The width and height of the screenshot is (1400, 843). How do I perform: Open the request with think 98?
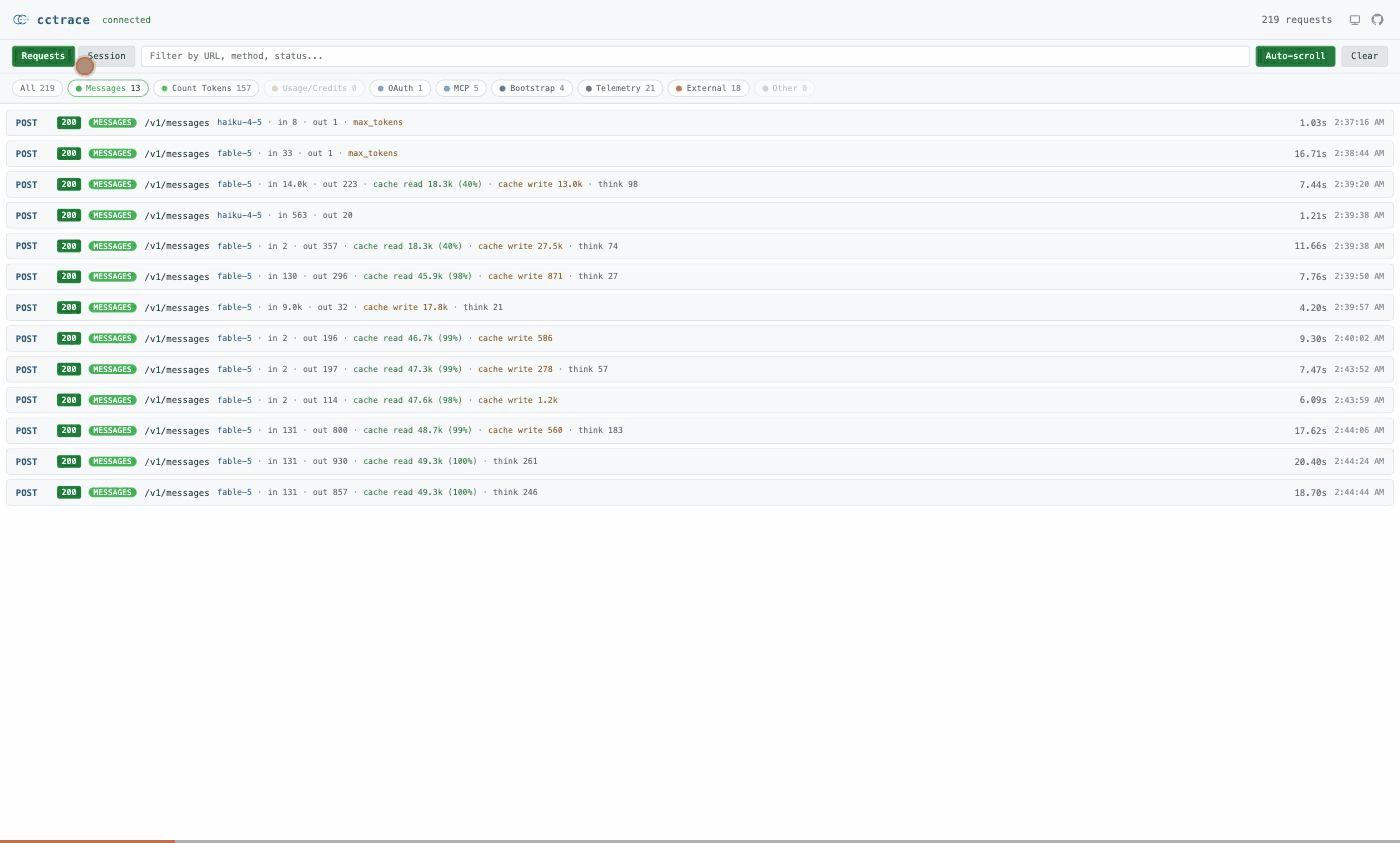pos(700,184)
